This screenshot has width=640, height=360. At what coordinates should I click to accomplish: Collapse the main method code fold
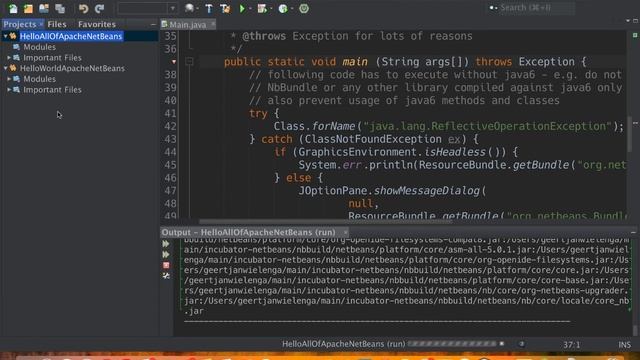coord(189,62)
